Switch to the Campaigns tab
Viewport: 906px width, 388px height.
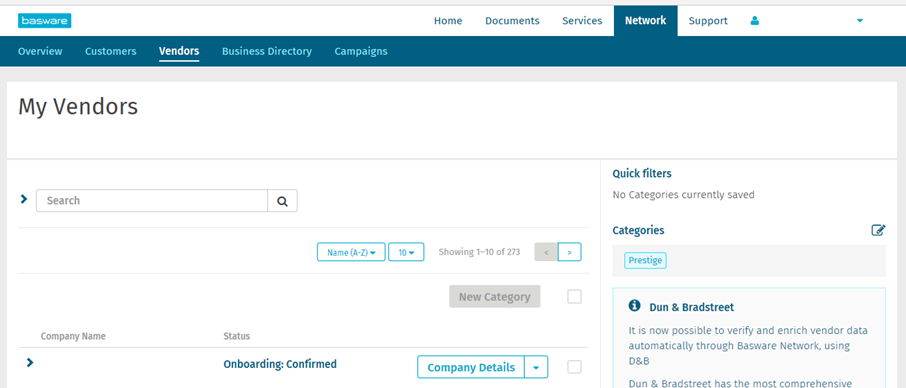pyautogui.click(x=361, y=51)
